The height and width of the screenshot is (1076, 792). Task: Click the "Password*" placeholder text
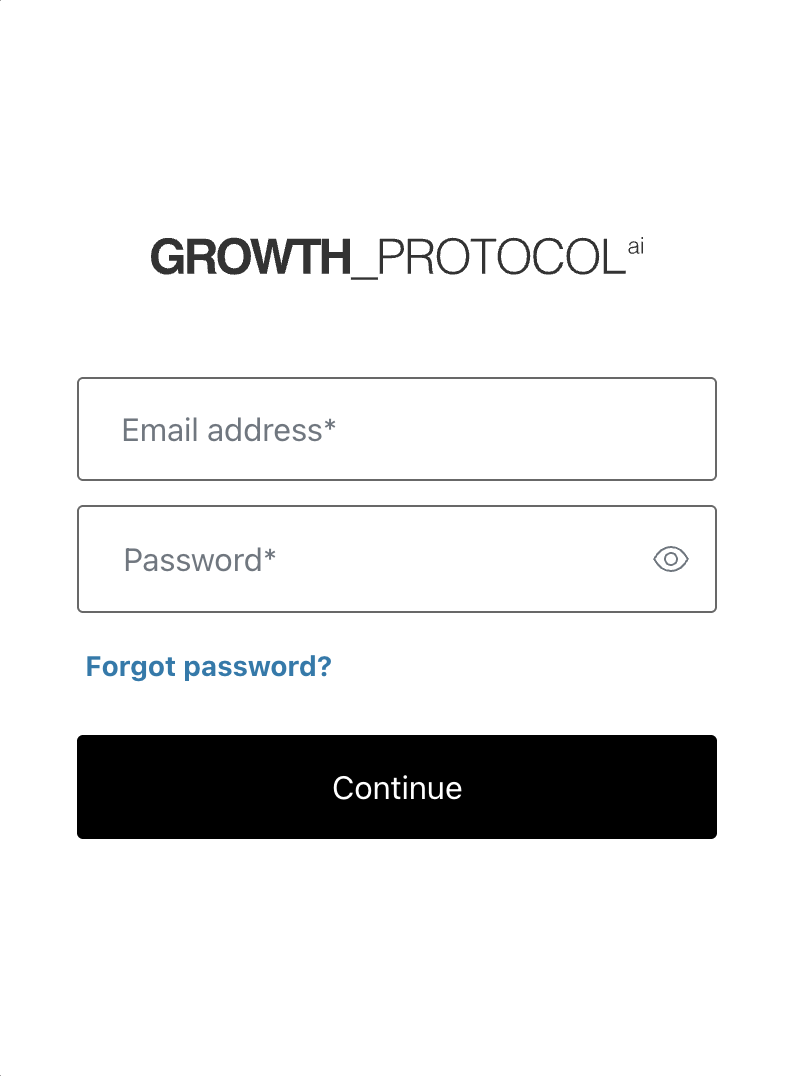coord(199,559)
